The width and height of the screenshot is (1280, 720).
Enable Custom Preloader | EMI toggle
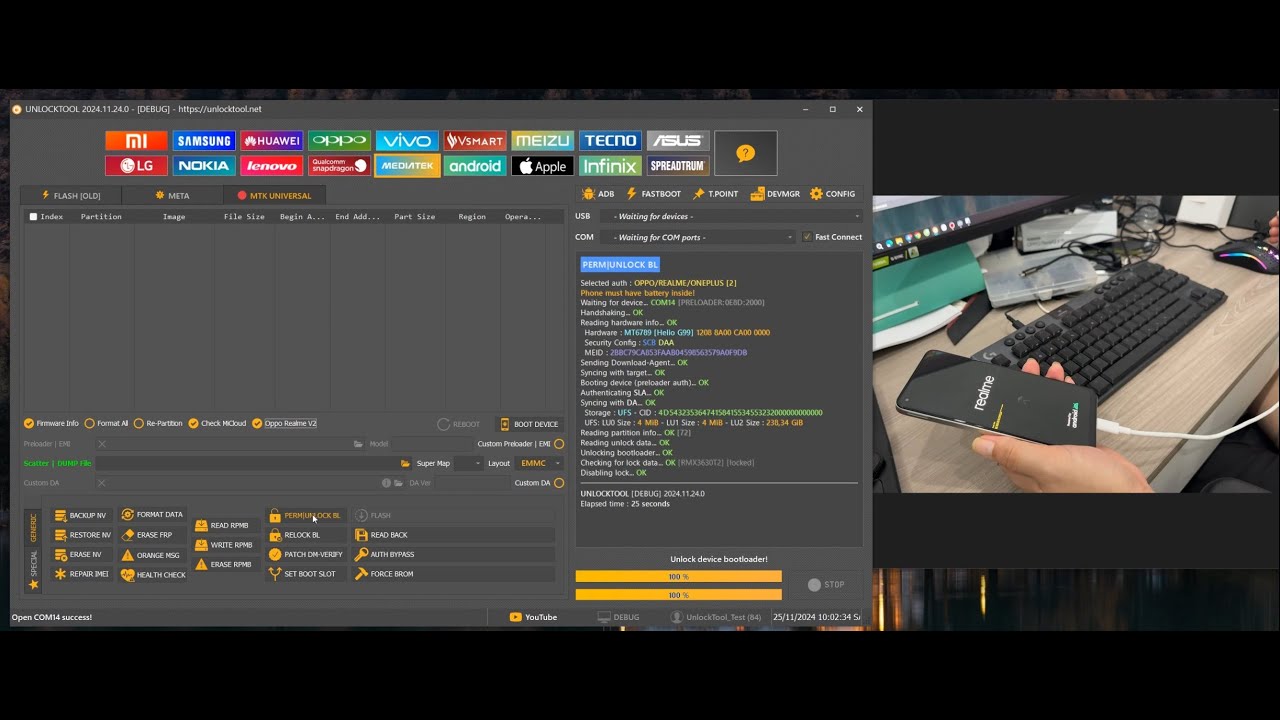click(x=559, y=444)
